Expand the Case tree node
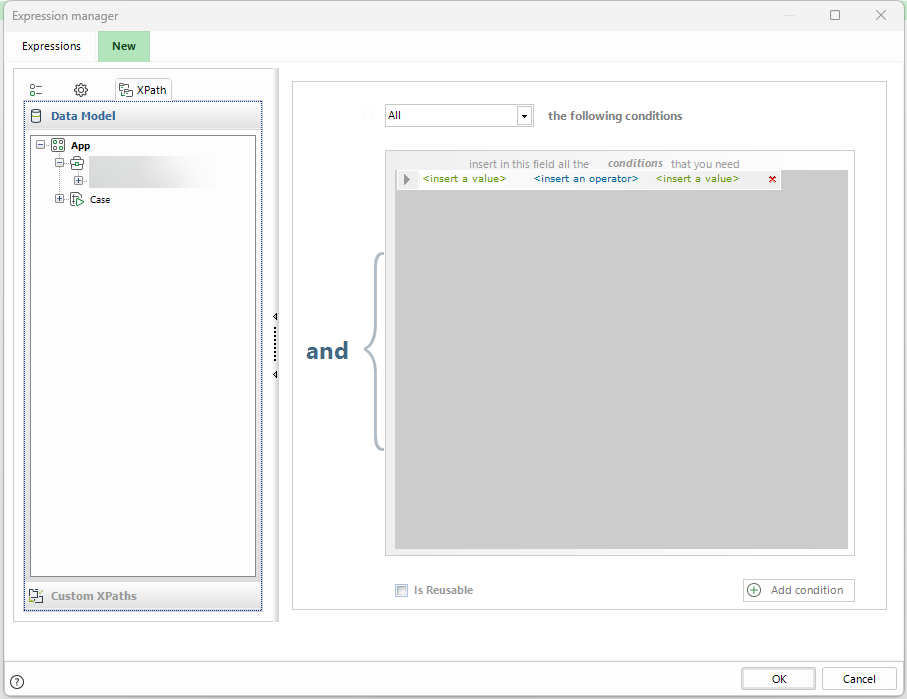The image size is (907, 699). 59,199
